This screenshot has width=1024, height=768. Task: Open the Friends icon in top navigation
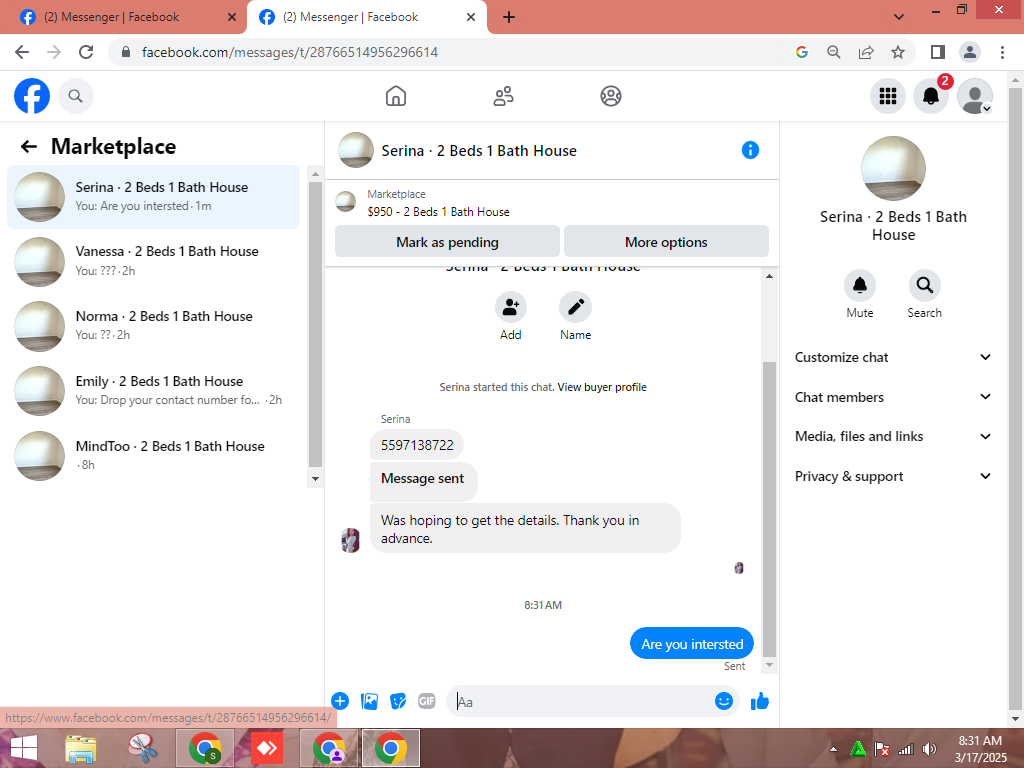(503, 96)
